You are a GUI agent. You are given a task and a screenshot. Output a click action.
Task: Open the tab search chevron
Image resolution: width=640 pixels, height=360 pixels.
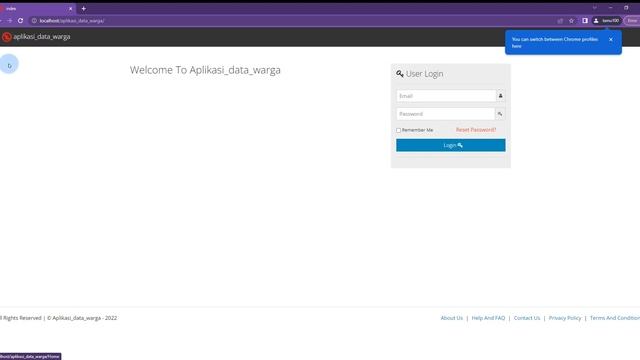[595, 8]
